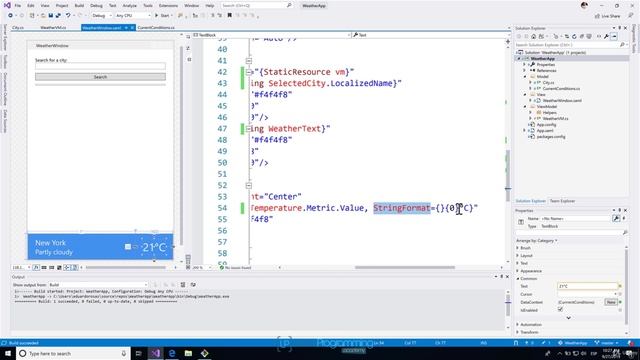Click the output panel horizontal scrollbar of editor
This screenshot has width=640, height=360.
(404, 268)
